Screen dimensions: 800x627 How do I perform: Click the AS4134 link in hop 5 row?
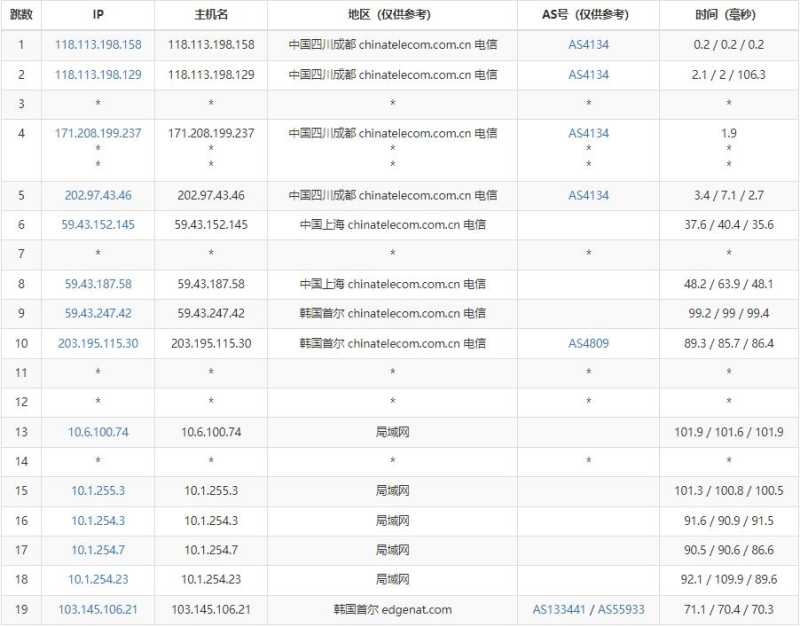click(x=588, y=195)
